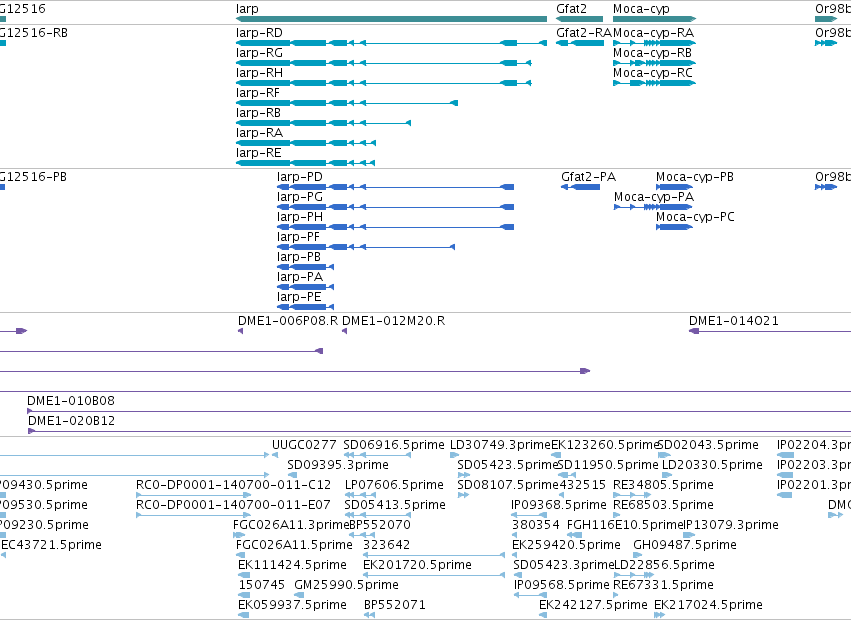
Task: Click the GM25990.5prime EST label
Action: 346,585
